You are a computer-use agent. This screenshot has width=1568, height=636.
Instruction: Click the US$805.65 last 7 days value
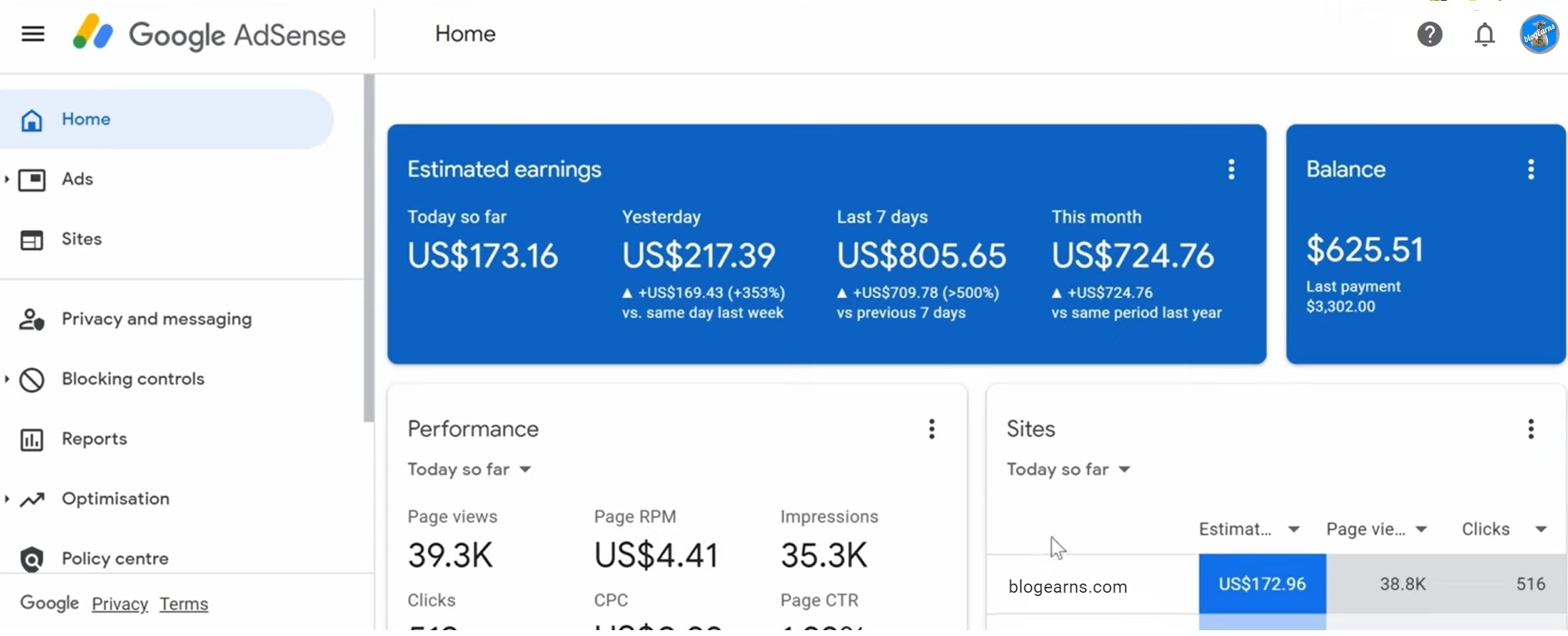[921, 256]
